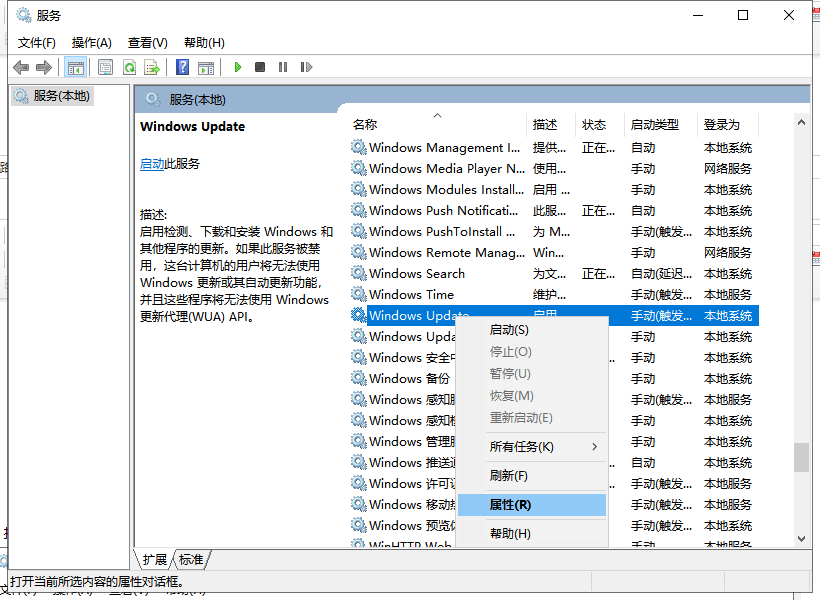
Task: Select the Windows Push Notificati... service name
Action: (443, 210)
